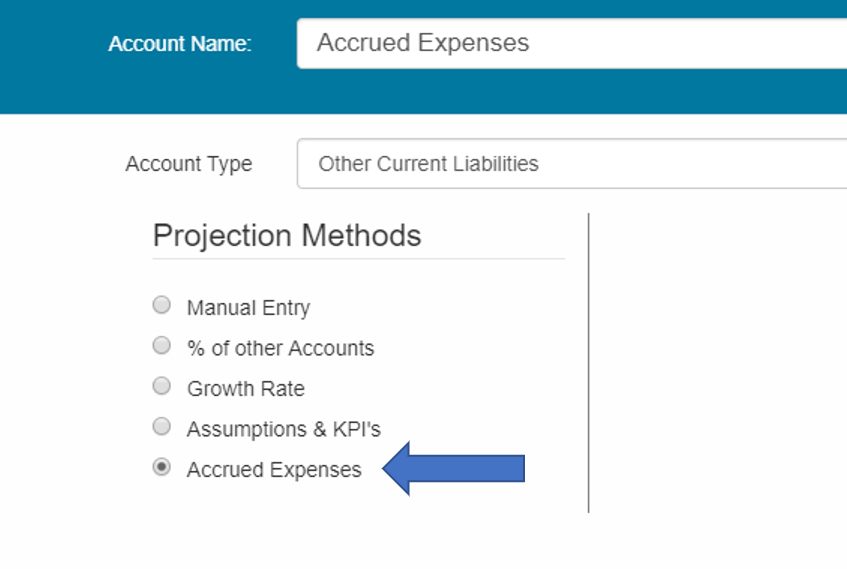Click the vertical divider beside Projection Methods
This screenshot has width=847, height=569.
(588, 360)
